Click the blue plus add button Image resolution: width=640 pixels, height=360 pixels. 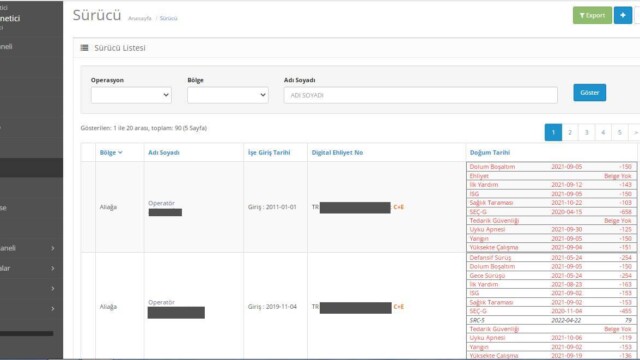pyautogui.click(x=622, y=16)
